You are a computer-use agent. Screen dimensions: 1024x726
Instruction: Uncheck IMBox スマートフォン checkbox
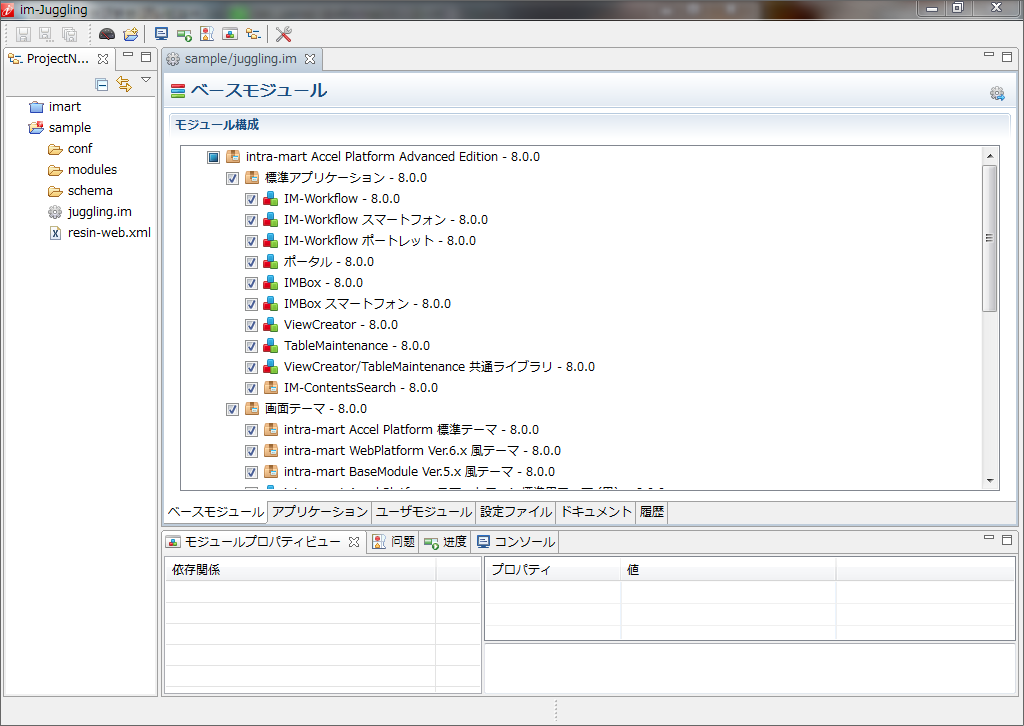pyautogui.click(x=251, y=304)
